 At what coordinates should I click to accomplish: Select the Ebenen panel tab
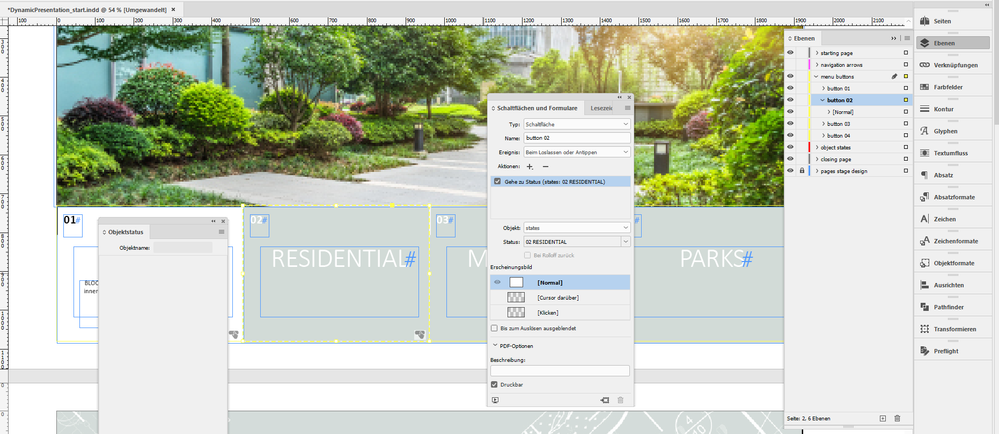point(802,38)
